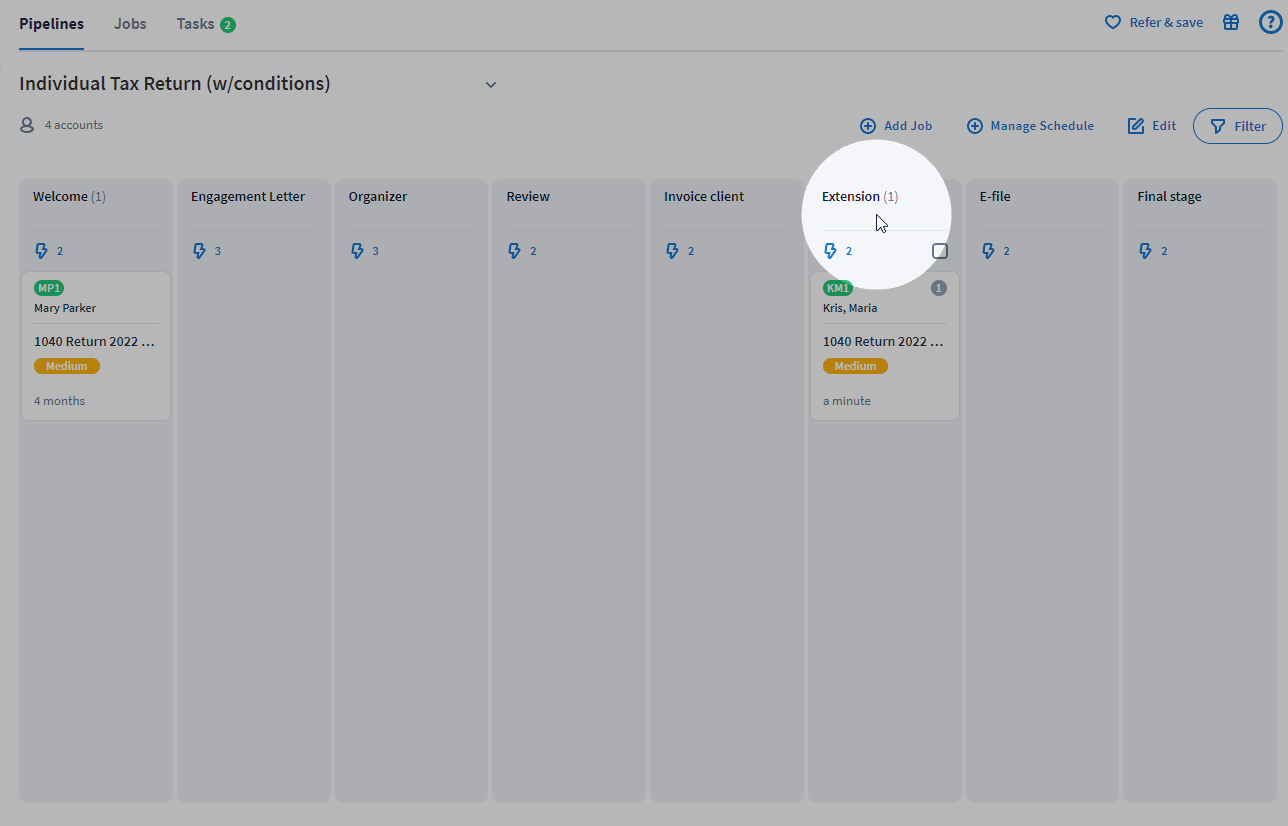Screen dimensions: 1288x826
Task: Open automations icon in the Review column
Action: 515,251
